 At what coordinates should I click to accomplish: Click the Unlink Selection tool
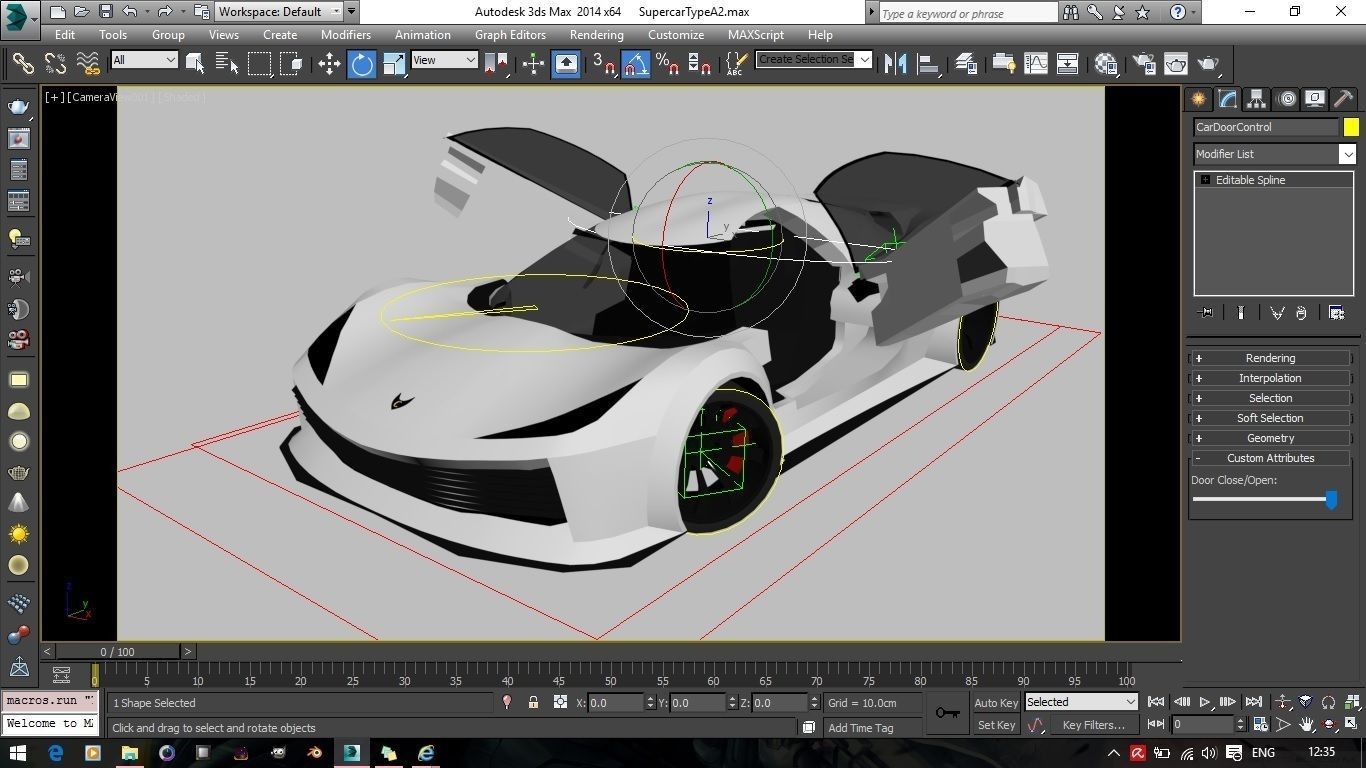[x=55, y=63]
